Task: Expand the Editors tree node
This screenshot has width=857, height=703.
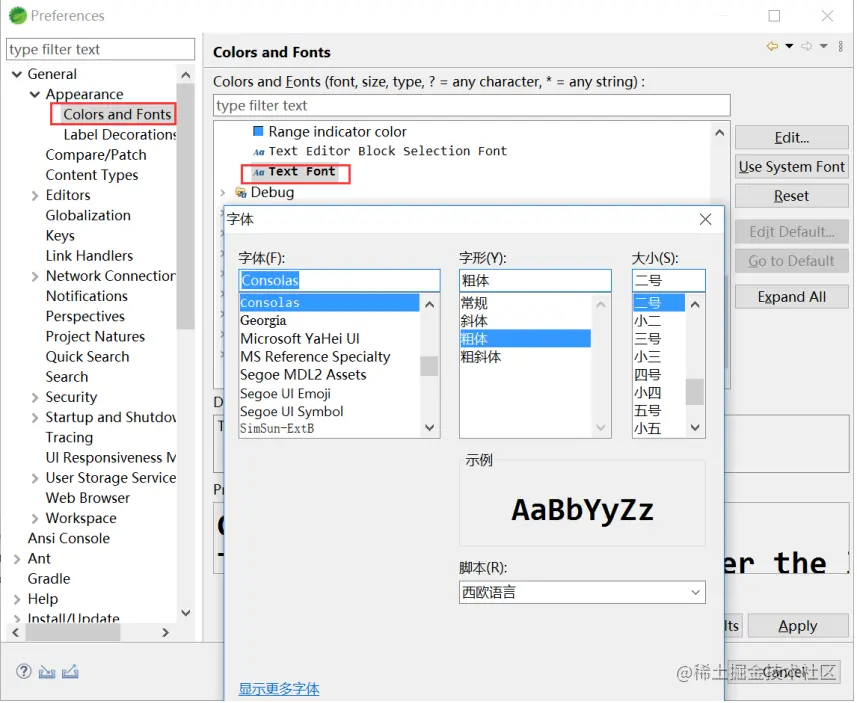Action: pyautogui.click(x=35, y=196)
